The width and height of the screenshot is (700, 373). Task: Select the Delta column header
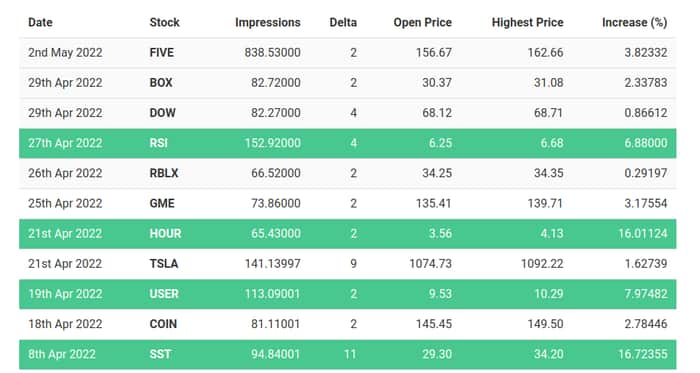click(343, 22)
